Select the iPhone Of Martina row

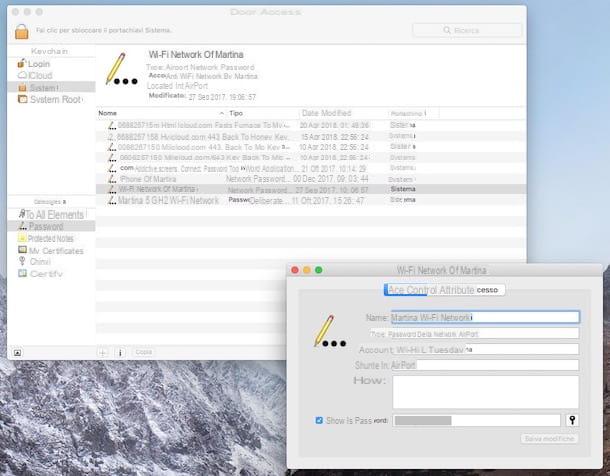pos(311,179)
